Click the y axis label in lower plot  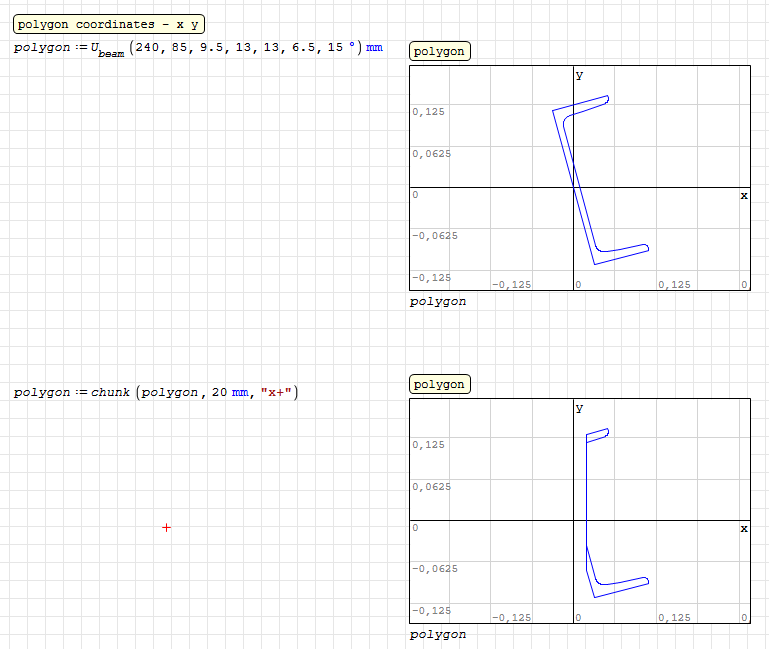click(579, 408)
